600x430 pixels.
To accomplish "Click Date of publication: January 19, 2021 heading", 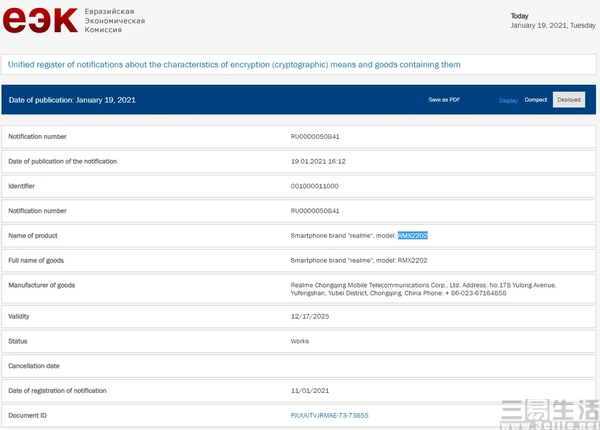I will (72, 100).
